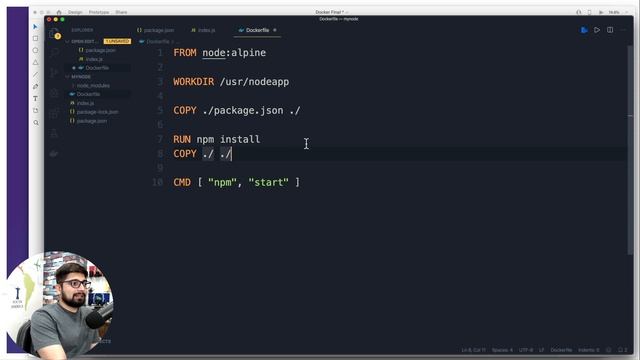Click the blue Docker icon in editor toolbar
Viewport: 640px width, 360px height.
[x=584, y=30]
